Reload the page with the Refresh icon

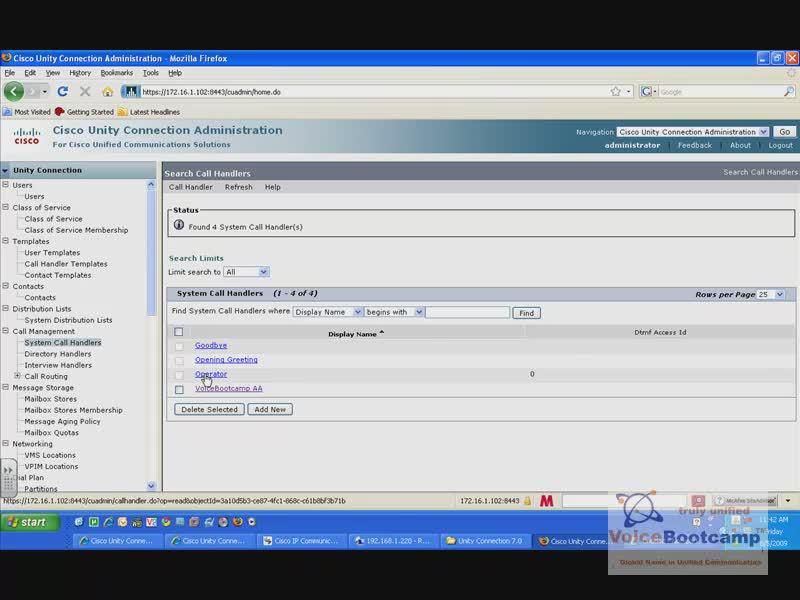(63, 92)
